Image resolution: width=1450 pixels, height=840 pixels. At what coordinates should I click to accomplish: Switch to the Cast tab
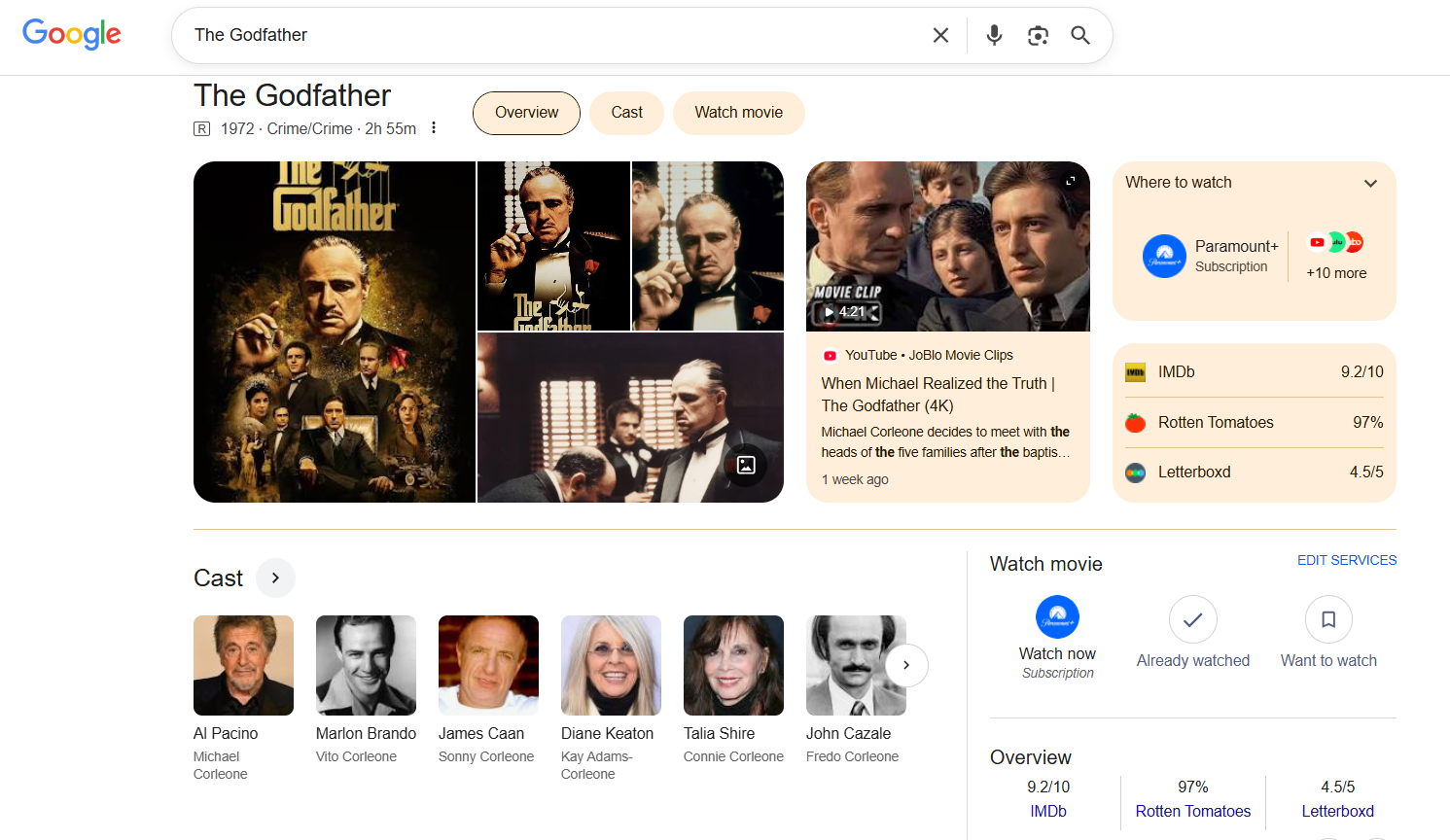[x=626, y=113]
